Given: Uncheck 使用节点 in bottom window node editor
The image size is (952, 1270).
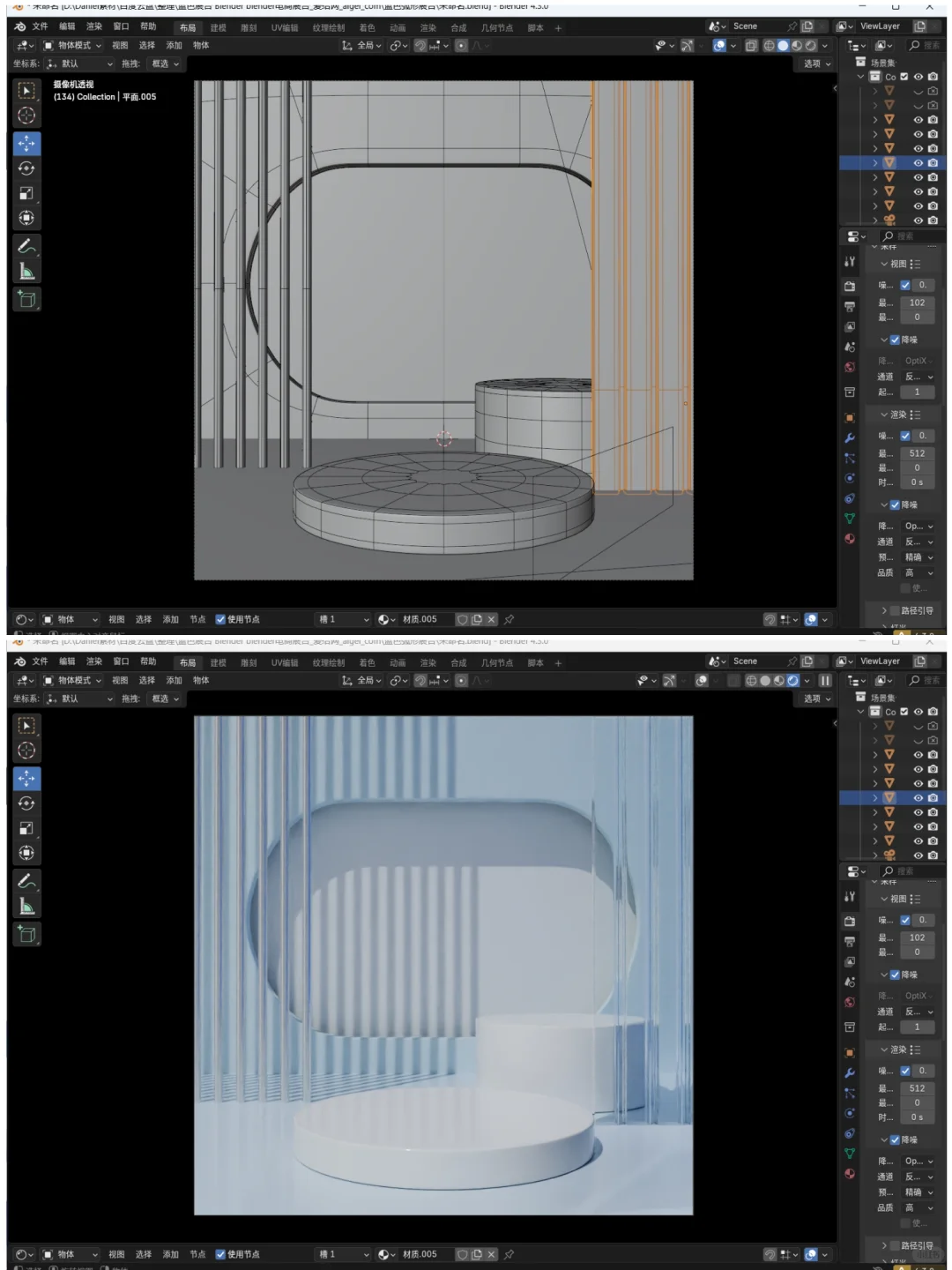Looking at the screenshot, I should point(220,1254).
